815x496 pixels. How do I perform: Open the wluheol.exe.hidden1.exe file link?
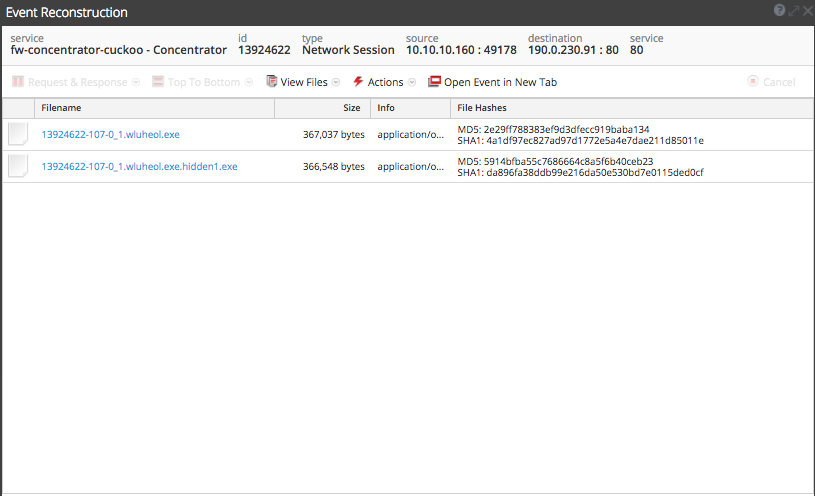[x=139, y=166]
